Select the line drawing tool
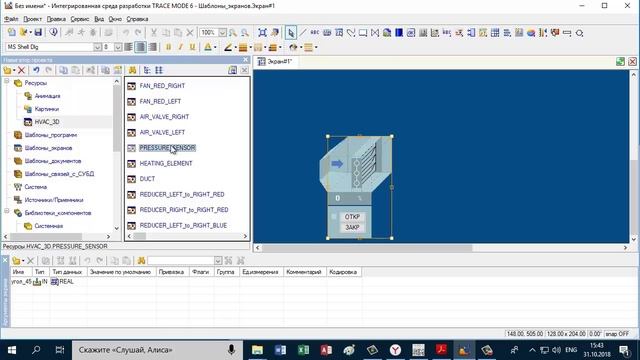 click(303, 33)
